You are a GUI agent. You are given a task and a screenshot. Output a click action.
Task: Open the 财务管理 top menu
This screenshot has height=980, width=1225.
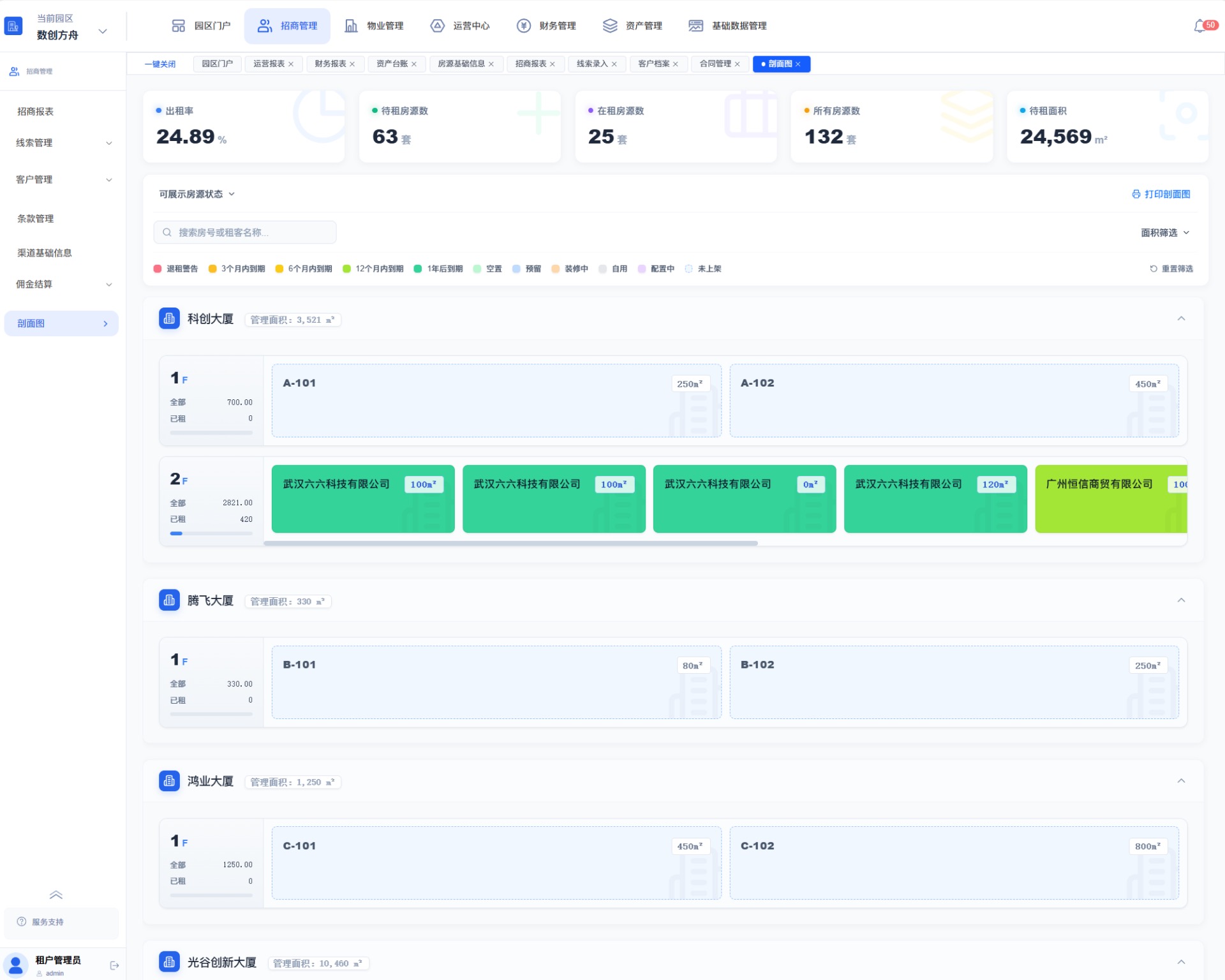(x=546, y=26)
